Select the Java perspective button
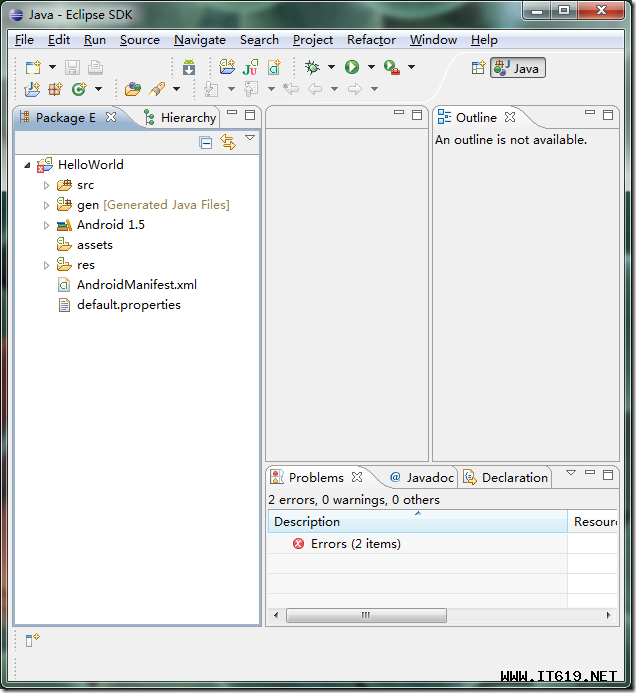This screenshot has width=636, height=693. (x=518, y=67)
